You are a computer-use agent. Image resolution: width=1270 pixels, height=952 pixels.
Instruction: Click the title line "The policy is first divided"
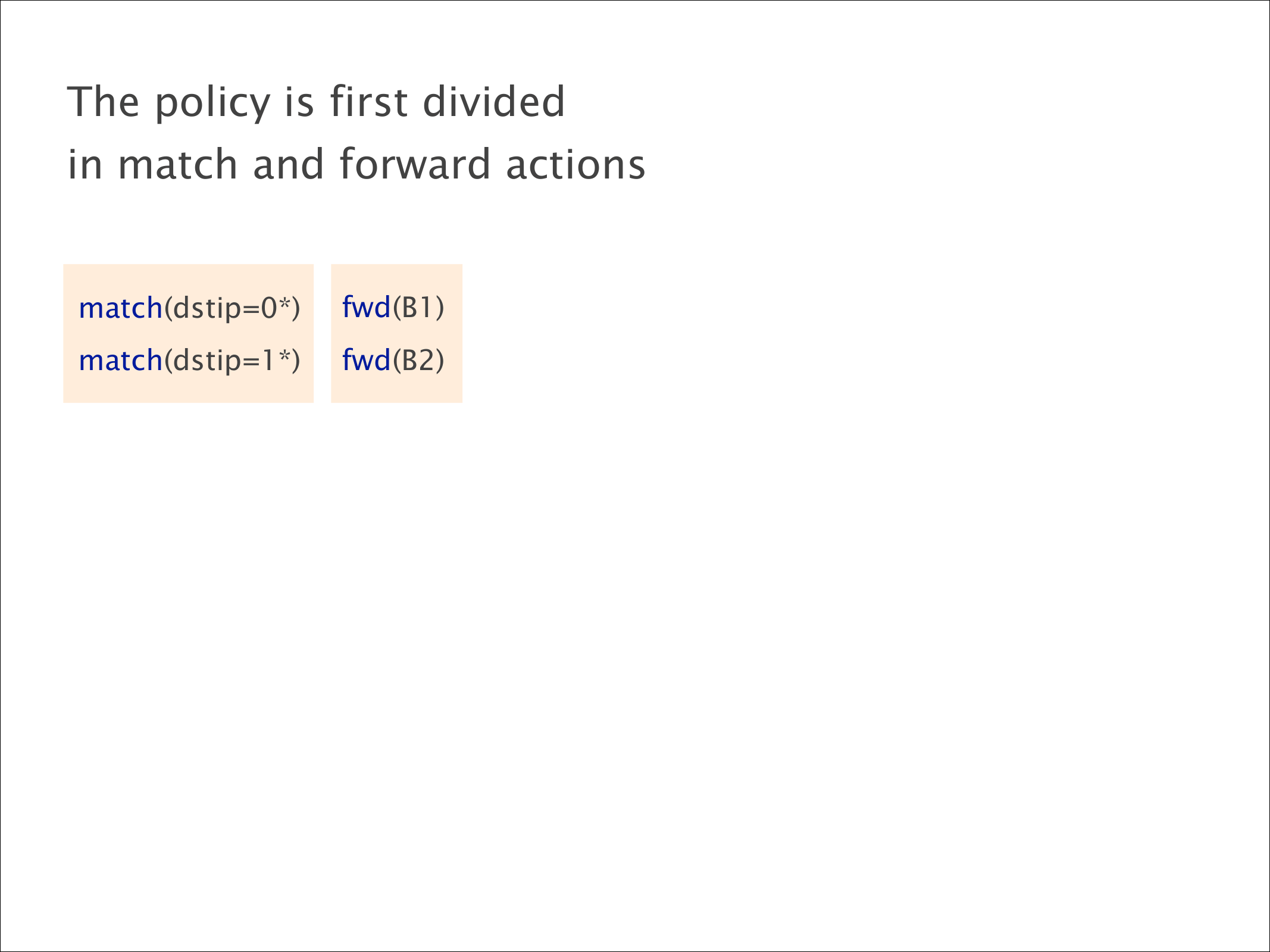(315, 102)
